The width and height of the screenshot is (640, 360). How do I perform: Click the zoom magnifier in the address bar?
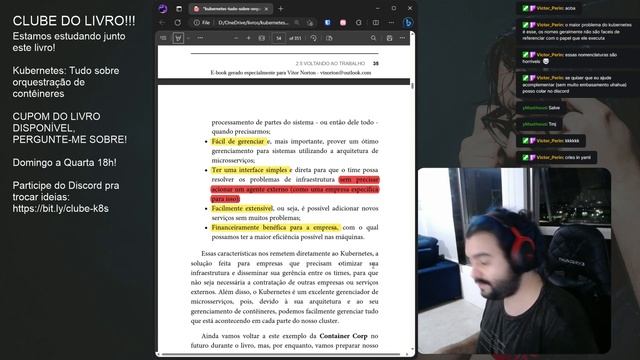pyautogui.click(x=297, y=23)
